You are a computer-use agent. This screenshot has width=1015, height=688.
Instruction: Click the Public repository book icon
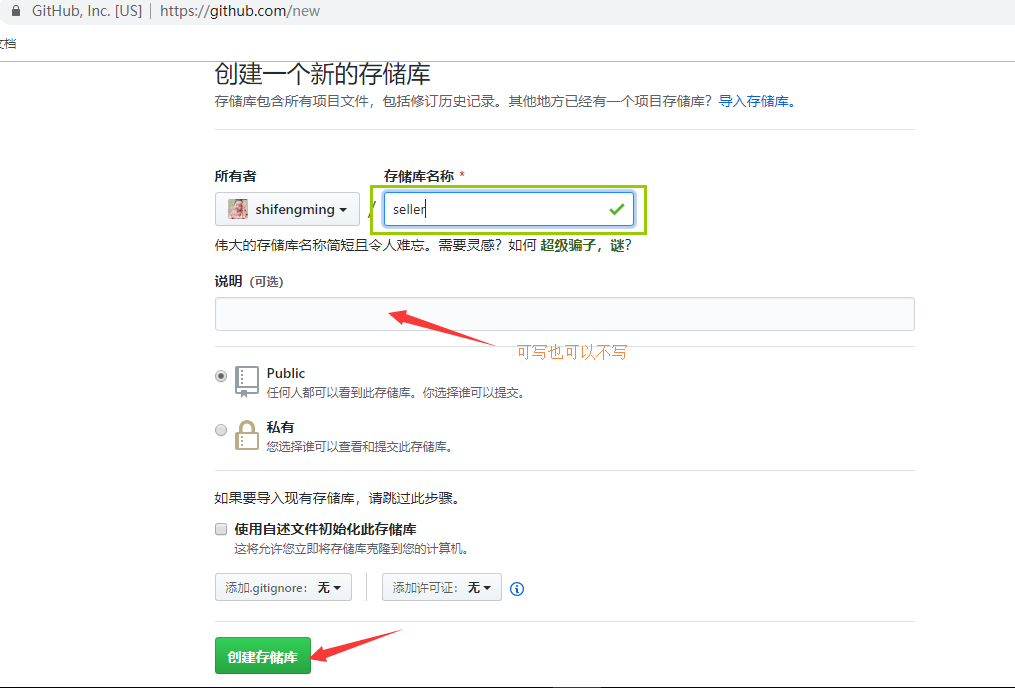click(x=246, y=381)
